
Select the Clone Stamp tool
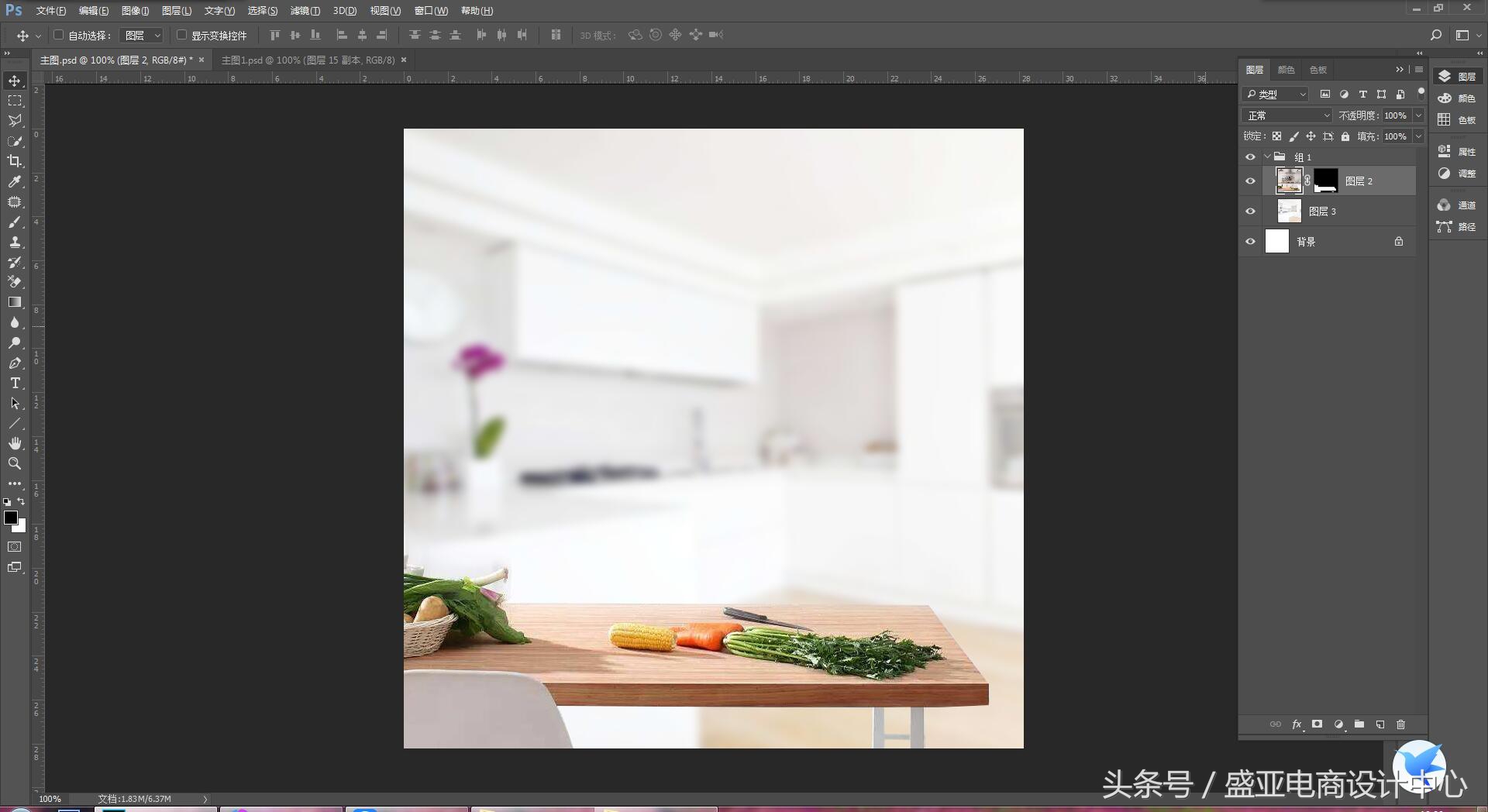(15, 242)
